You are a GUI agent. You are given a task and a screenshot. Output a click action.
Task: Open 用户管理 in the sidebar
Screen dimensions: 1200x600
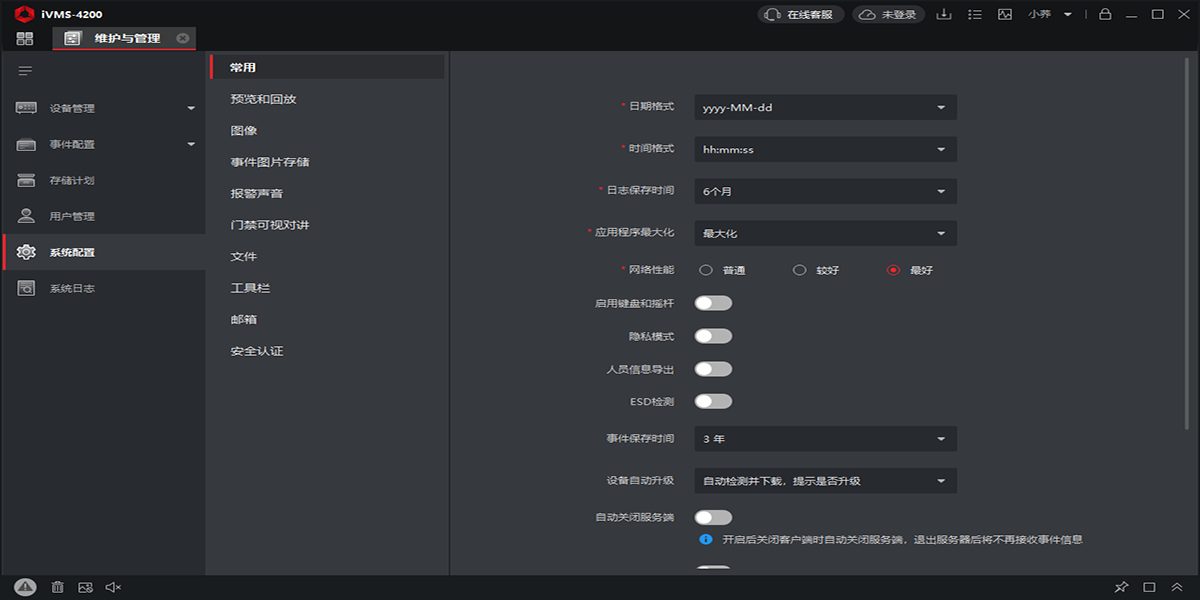(x=102, y=216)
